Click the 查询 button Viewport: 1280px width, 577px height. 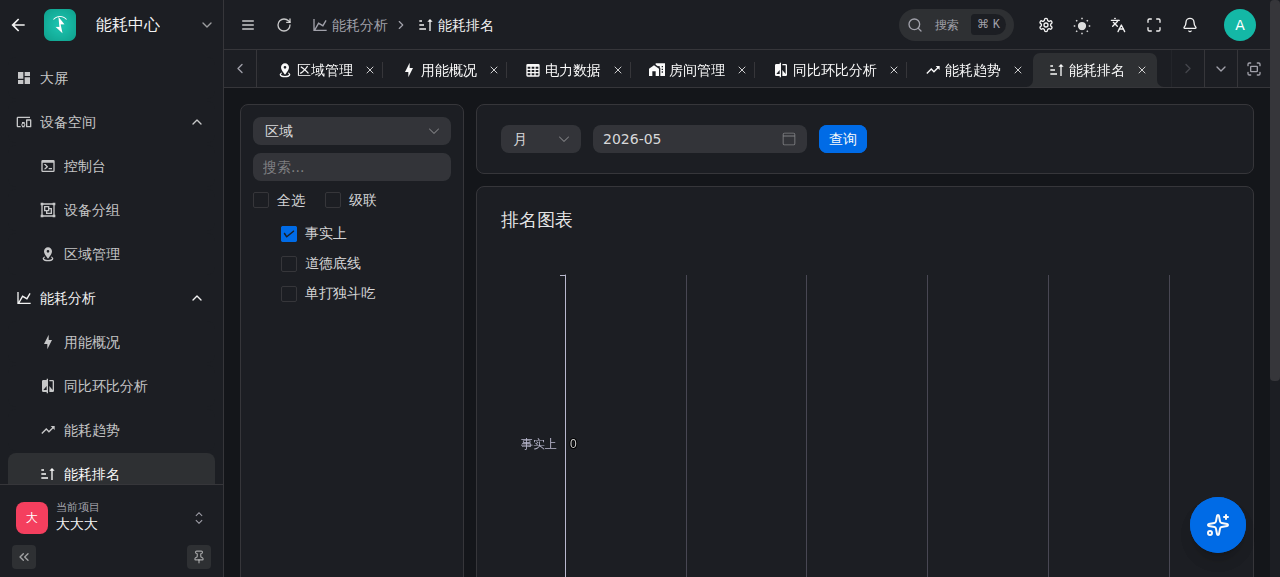843,139
